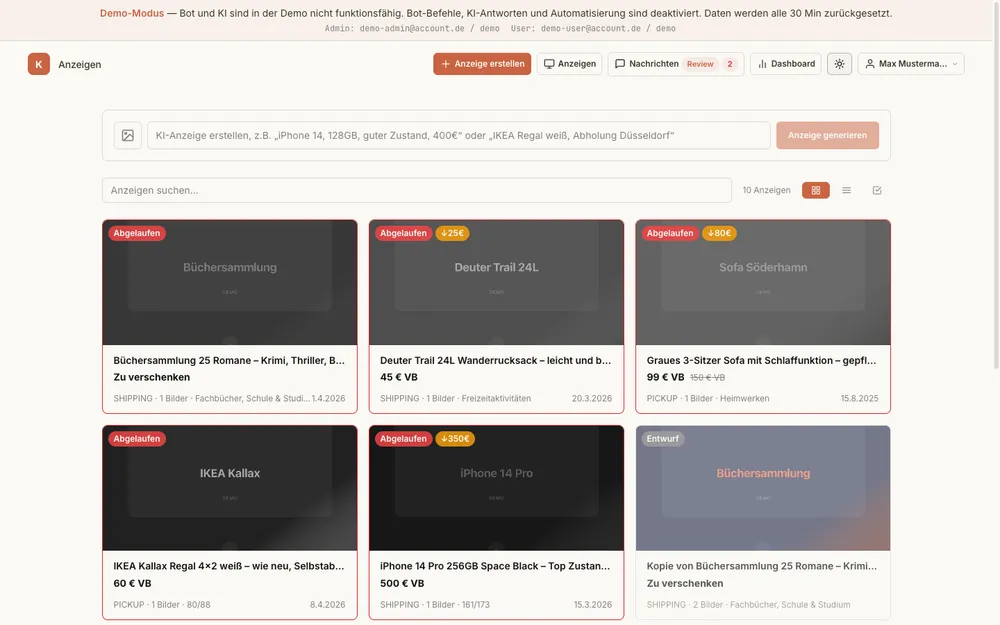The image size is (1000, 625).
Task: Open Büchersammlung 25 Romane listing thumbnail
Action: [230, 283]
